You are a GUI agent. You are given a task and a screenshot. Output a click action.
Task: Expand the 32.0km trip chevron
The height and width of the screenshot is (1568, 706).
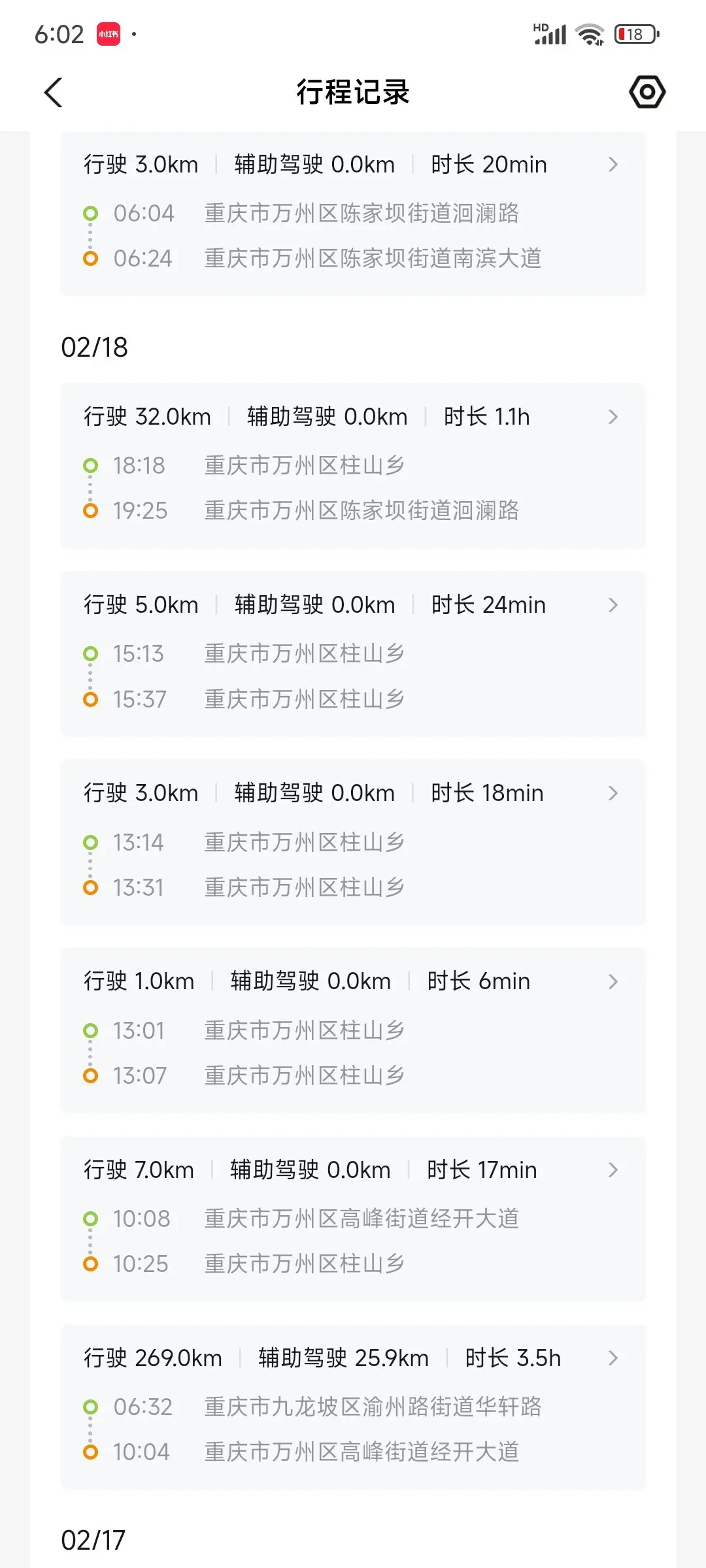(x=613, y=417)
